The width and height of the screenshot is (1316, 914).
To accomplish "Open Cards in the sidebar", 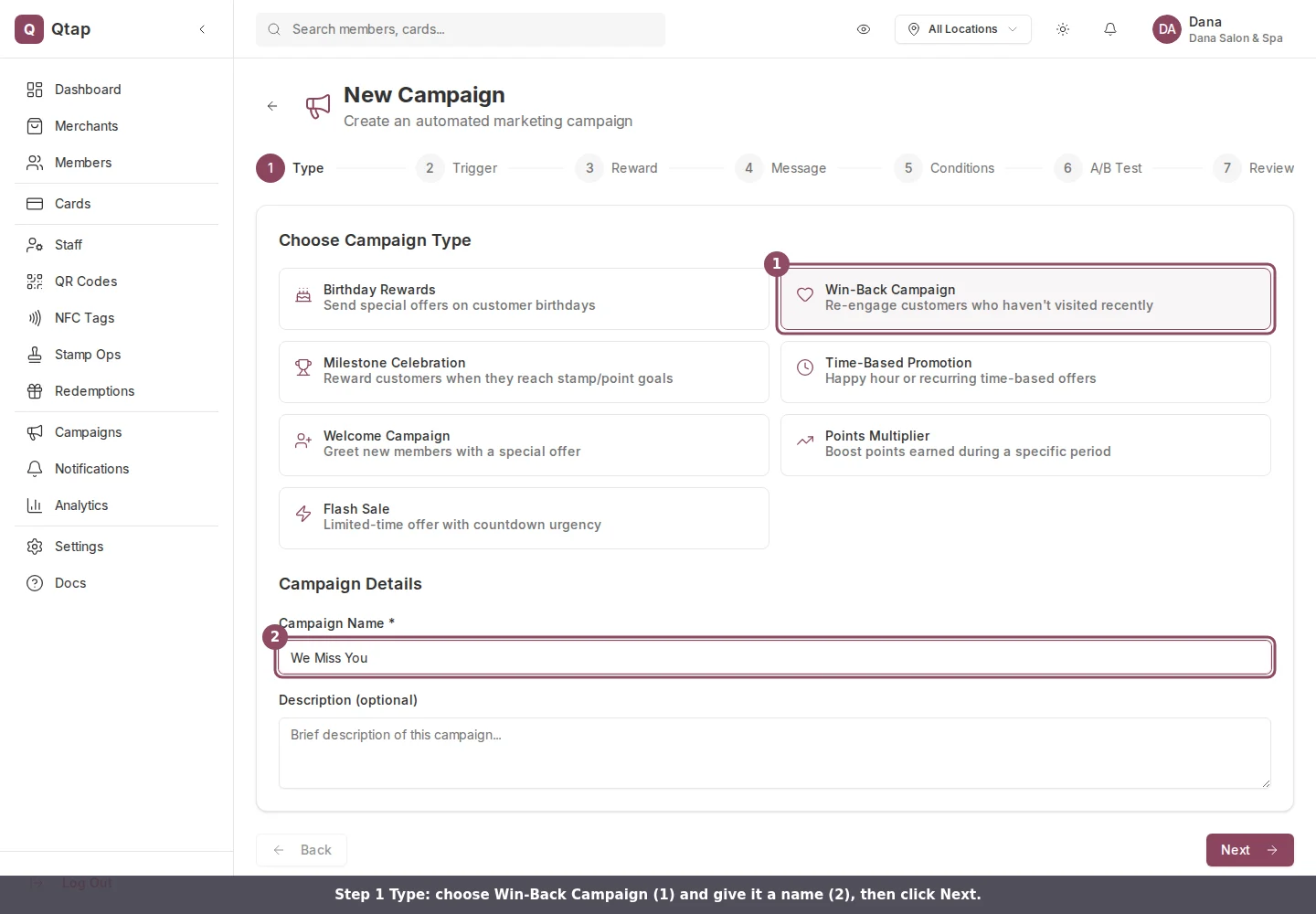I will [117, 204].
